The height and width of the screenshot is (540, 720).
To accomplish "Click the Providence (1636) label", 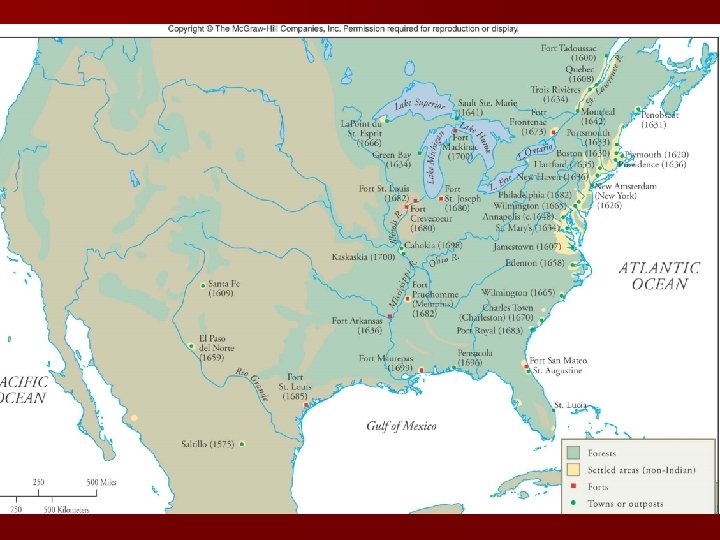I will tap(653, 164).
